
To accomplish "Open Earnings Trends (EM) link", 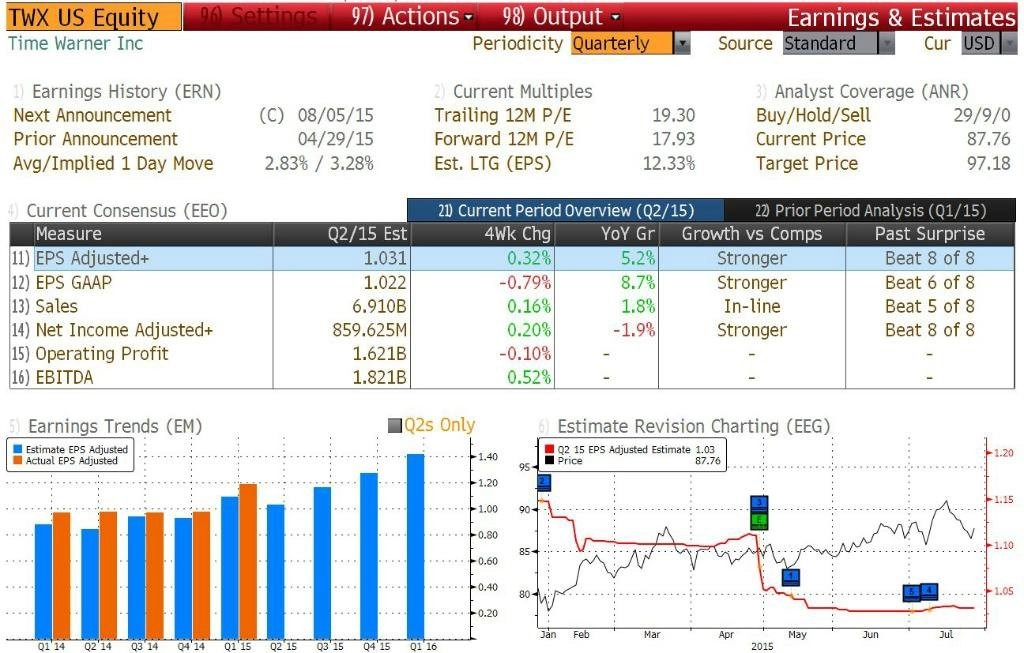I will click(115, 426).
